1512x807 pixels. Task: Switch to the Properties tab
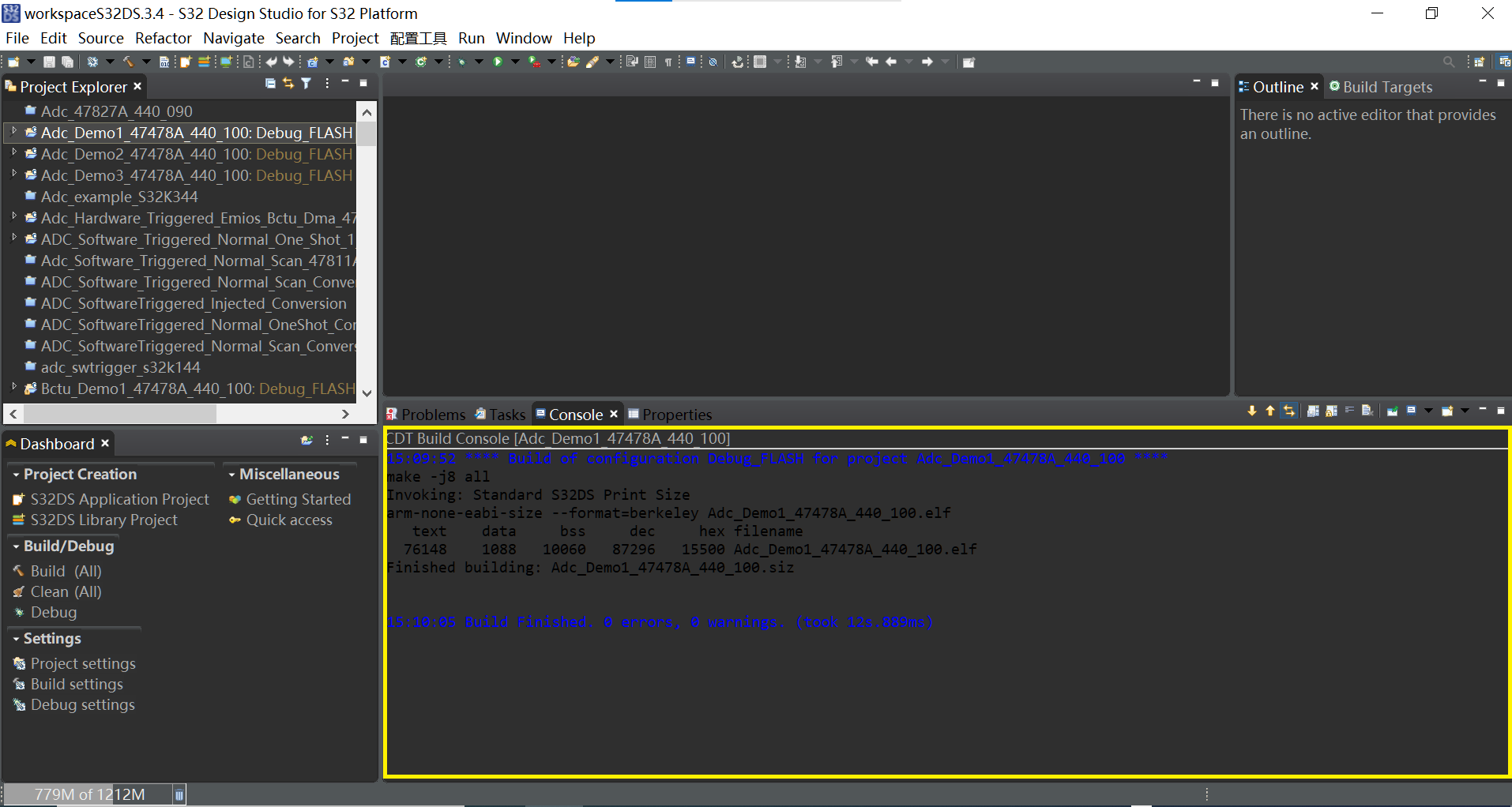(x=670, y=415)
